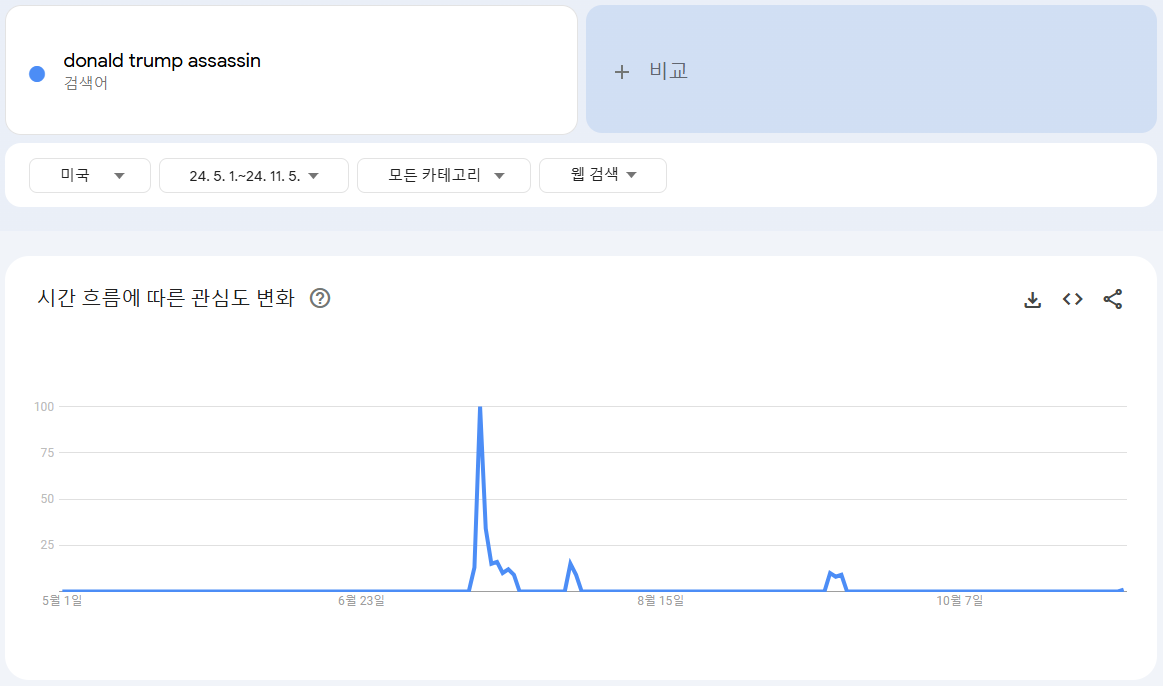
Task: Click the plus icon in the compare card
Action: 622,72
